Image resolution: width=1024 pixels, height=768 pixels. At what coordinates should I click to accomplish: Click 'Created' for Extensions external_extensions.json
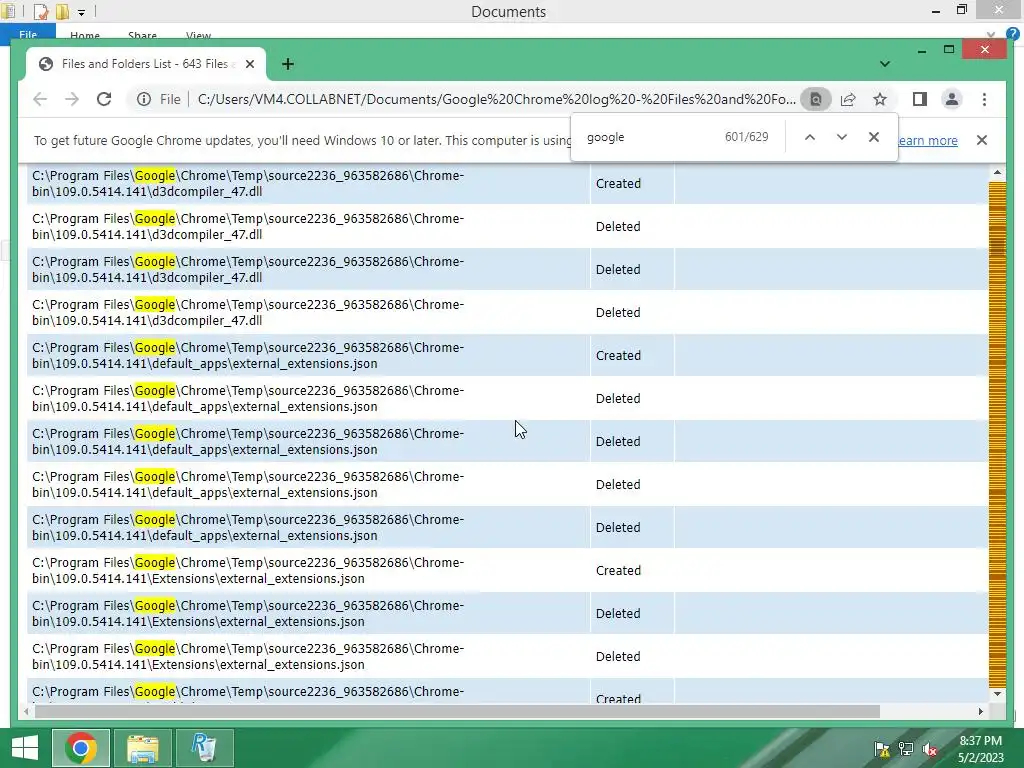(618, 571)
